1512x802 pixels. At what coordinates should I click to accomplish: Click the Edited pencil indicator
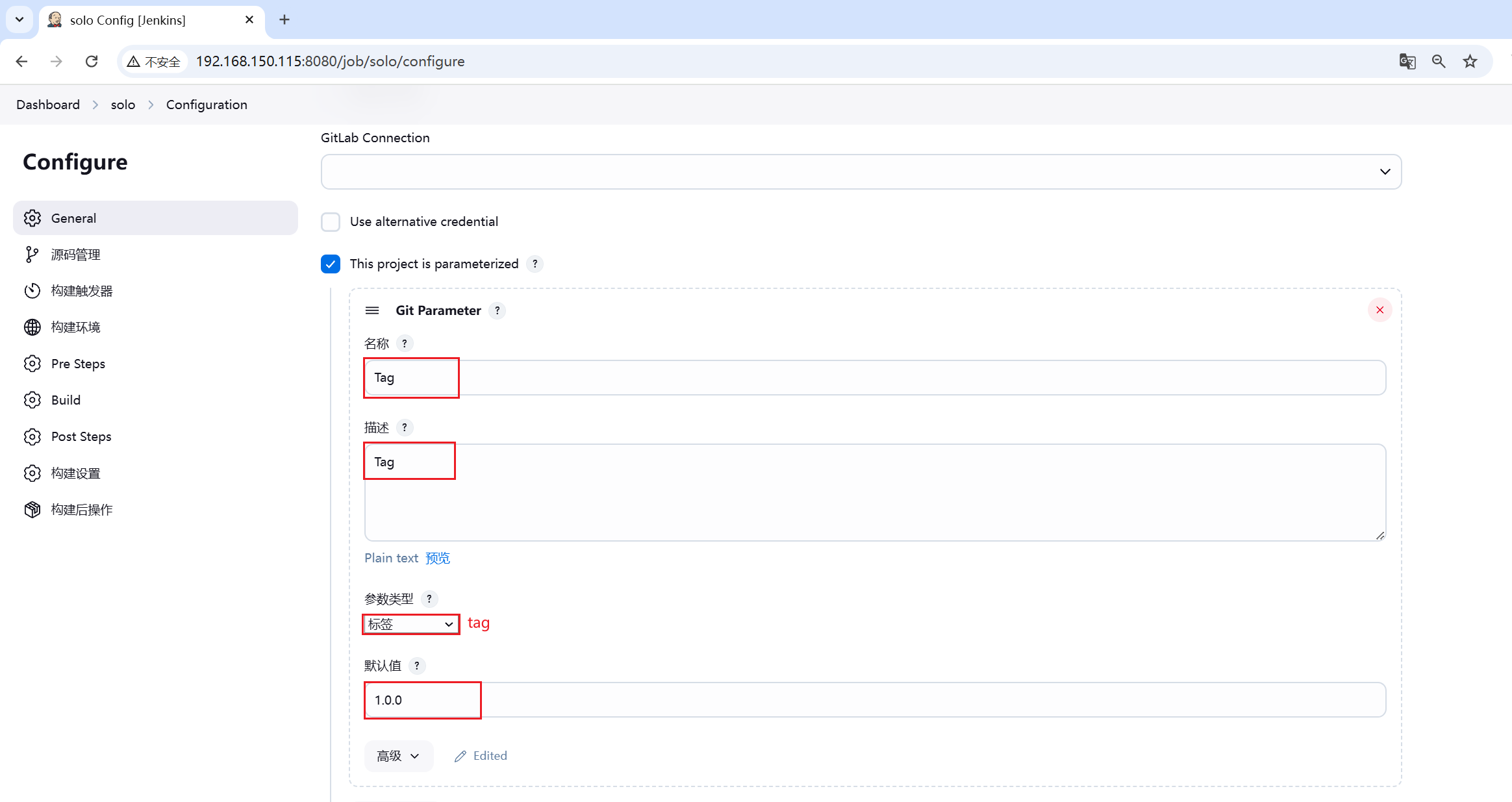tap(481, 756)
